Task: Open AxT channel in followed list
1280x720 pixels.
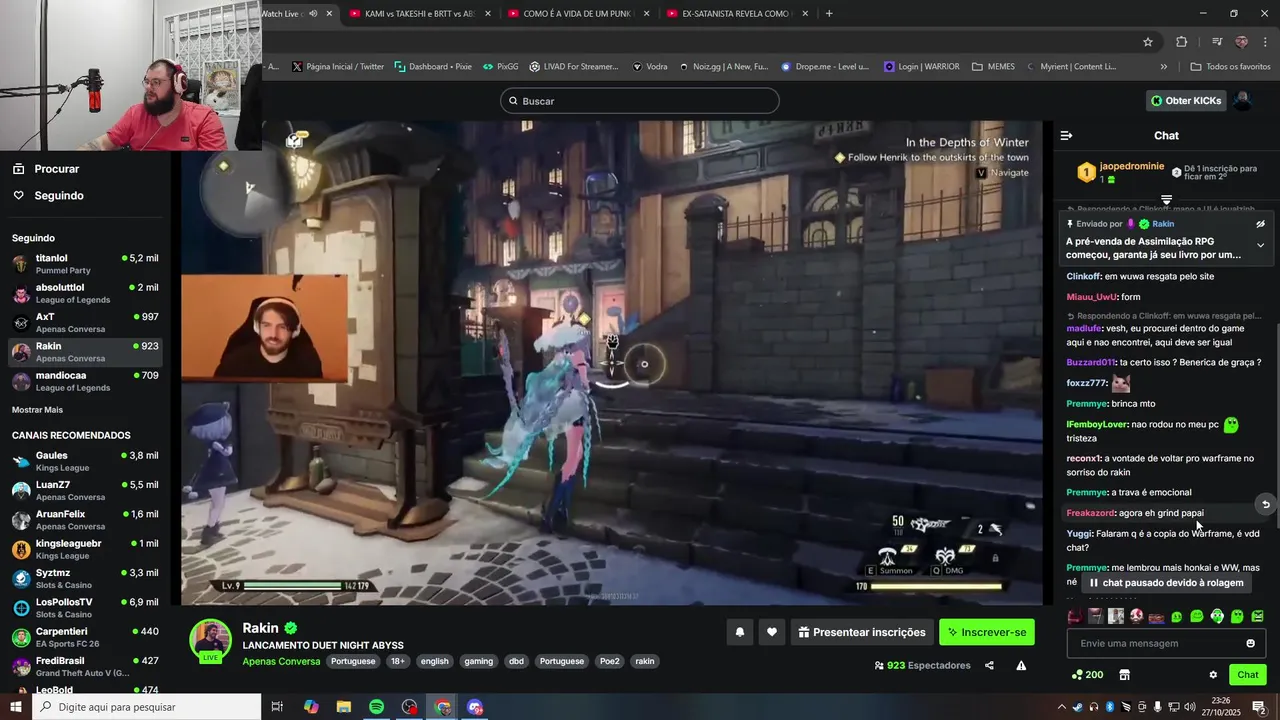Action: coord(85,322)
